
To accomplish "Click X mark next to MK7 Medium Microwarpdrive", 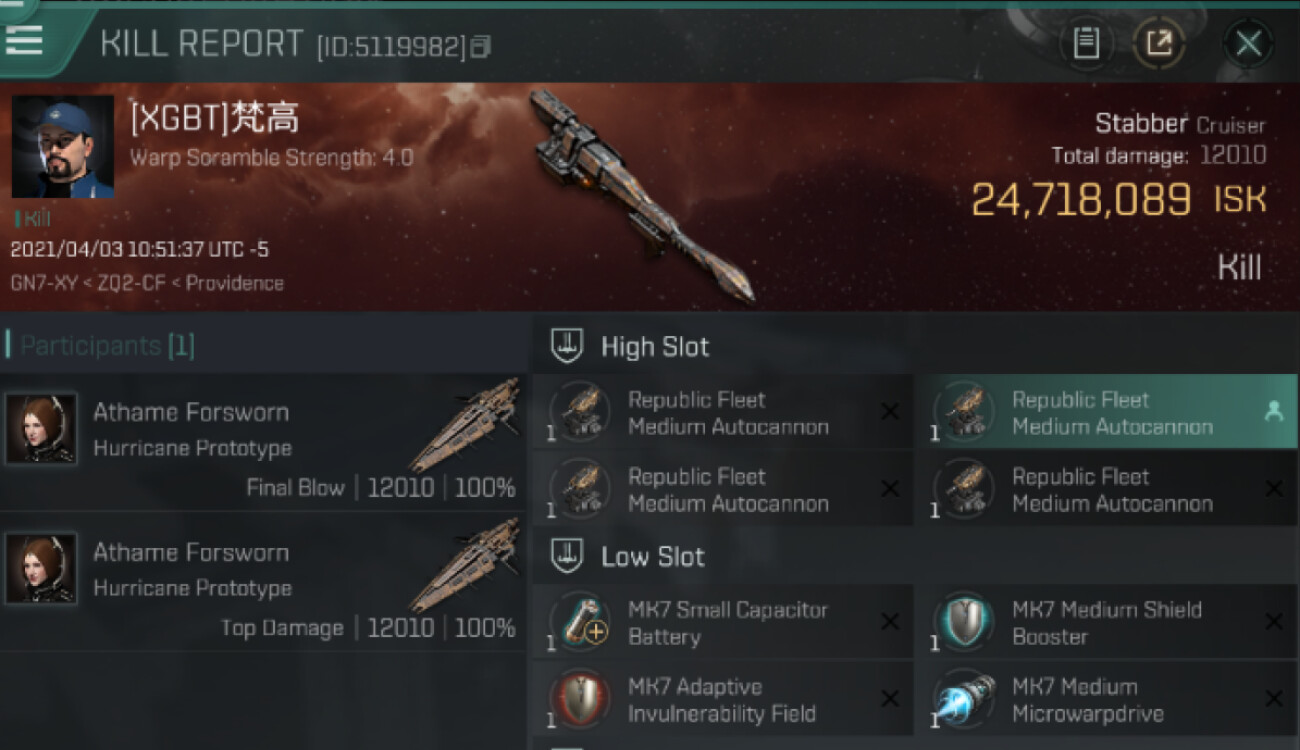I will tap(1274, 699).
